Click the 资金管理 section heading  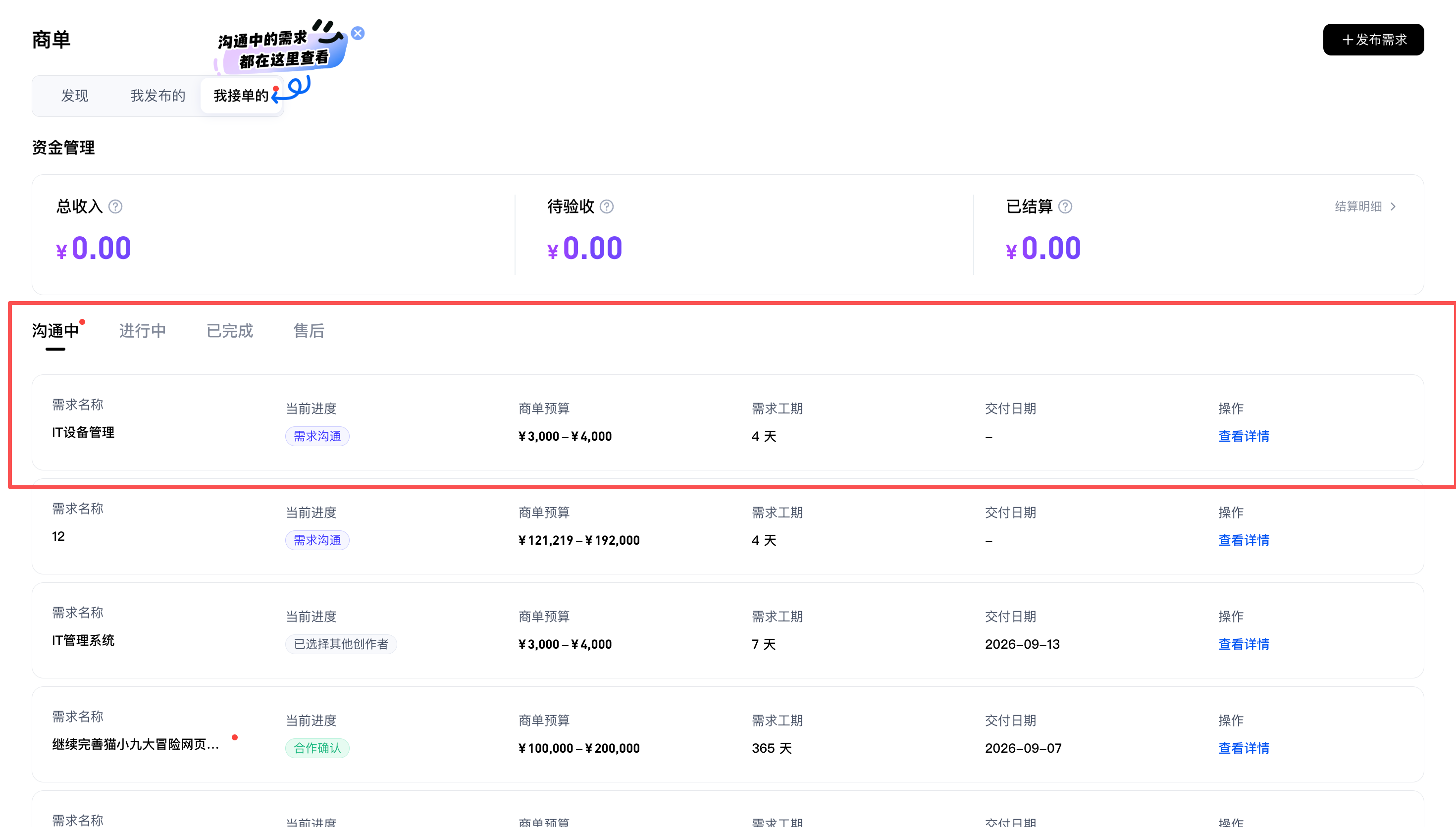(x=63, y=148)
